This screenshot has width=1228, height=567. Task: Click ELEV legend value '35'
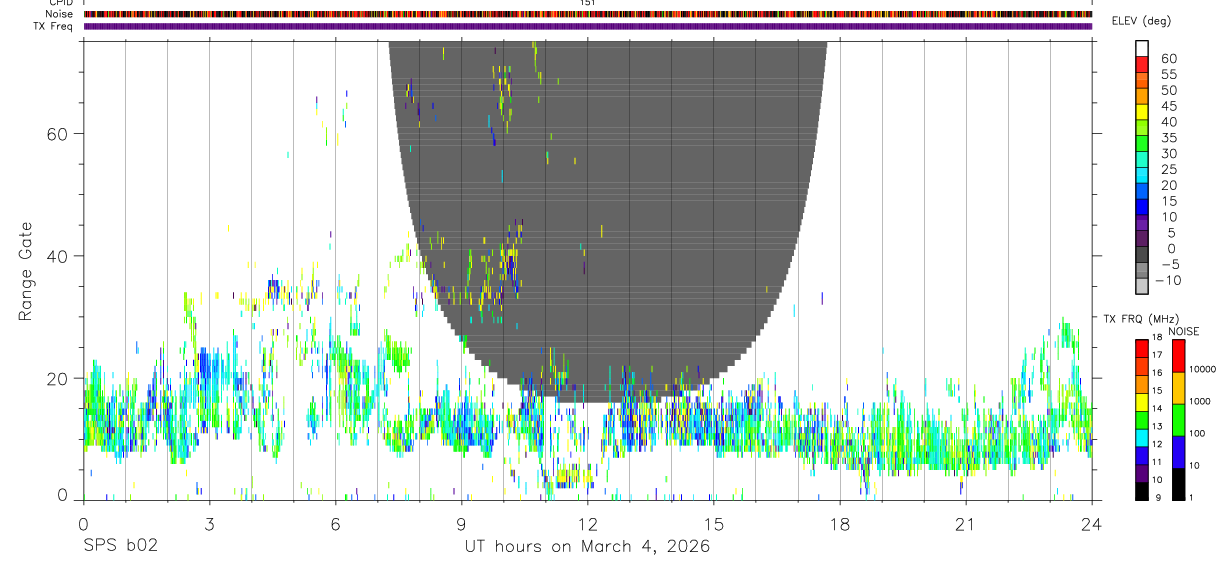(1168, 138)
